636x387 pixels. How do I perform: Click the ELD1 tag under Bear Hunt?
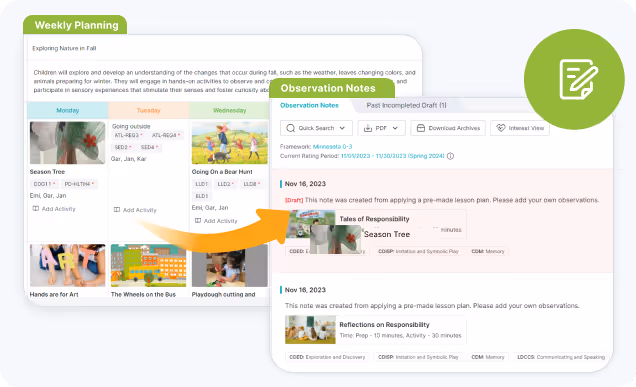pos(202,196)
